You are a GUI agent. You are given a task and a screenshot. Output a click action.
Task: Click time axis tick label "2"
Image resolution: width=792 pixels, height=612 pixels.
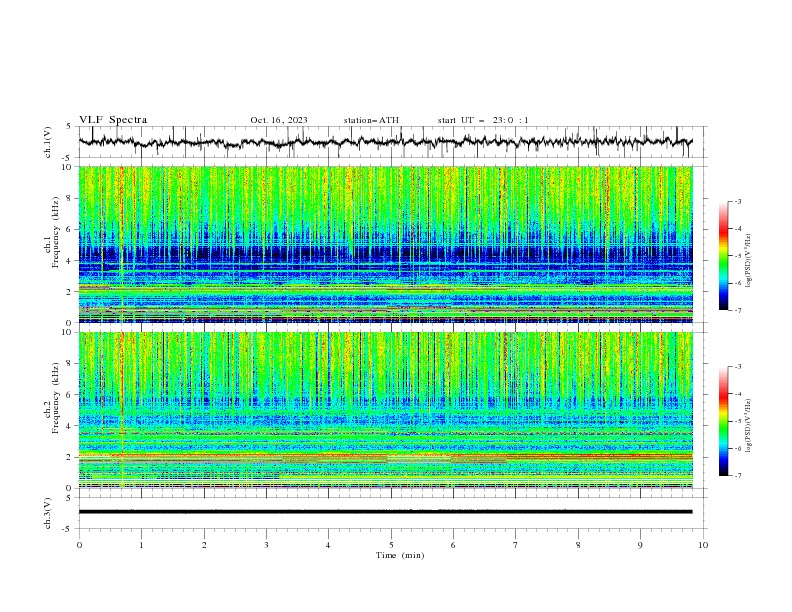pos(204,545)
